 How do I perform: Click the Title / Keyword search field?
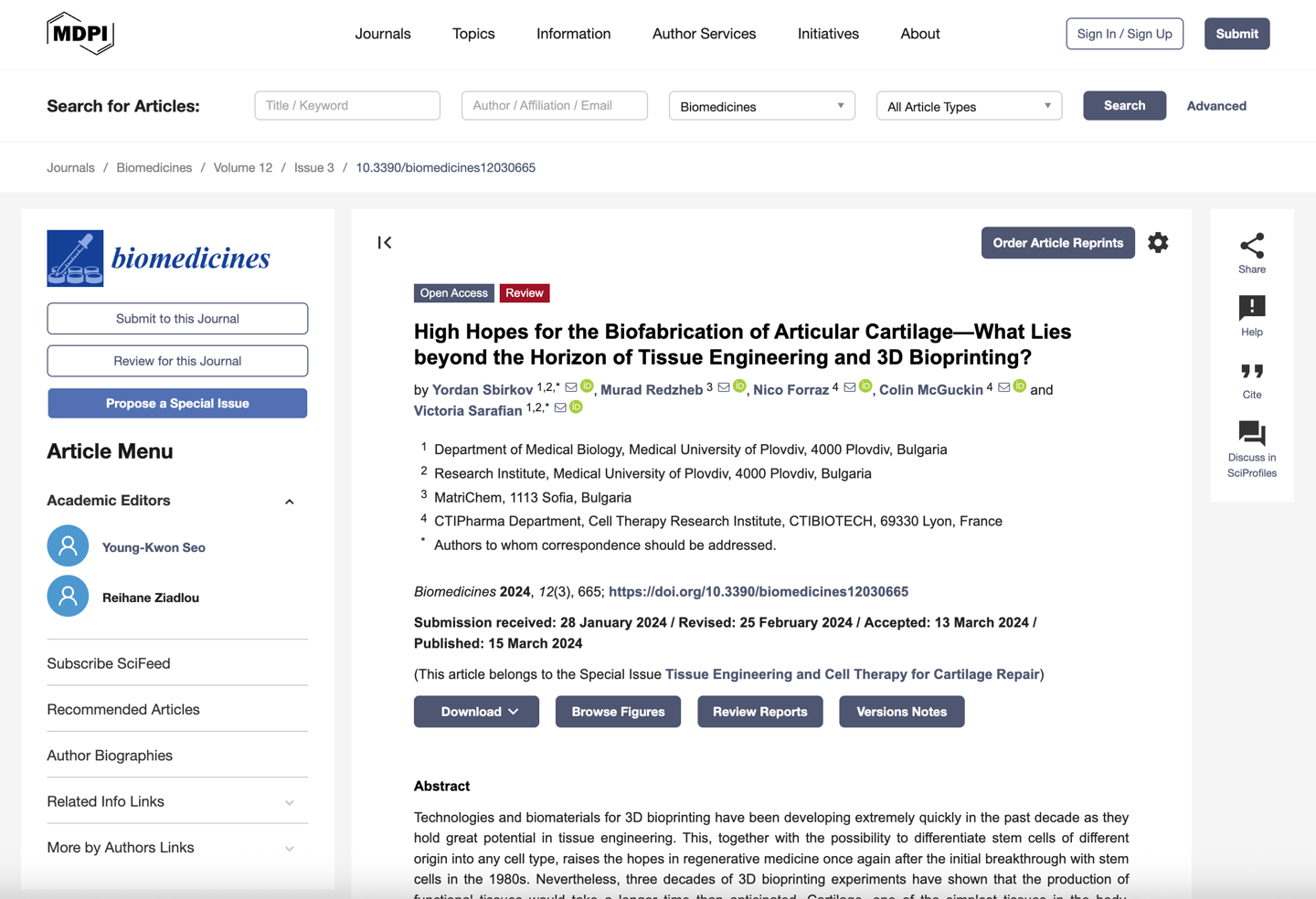coord(347,106)
